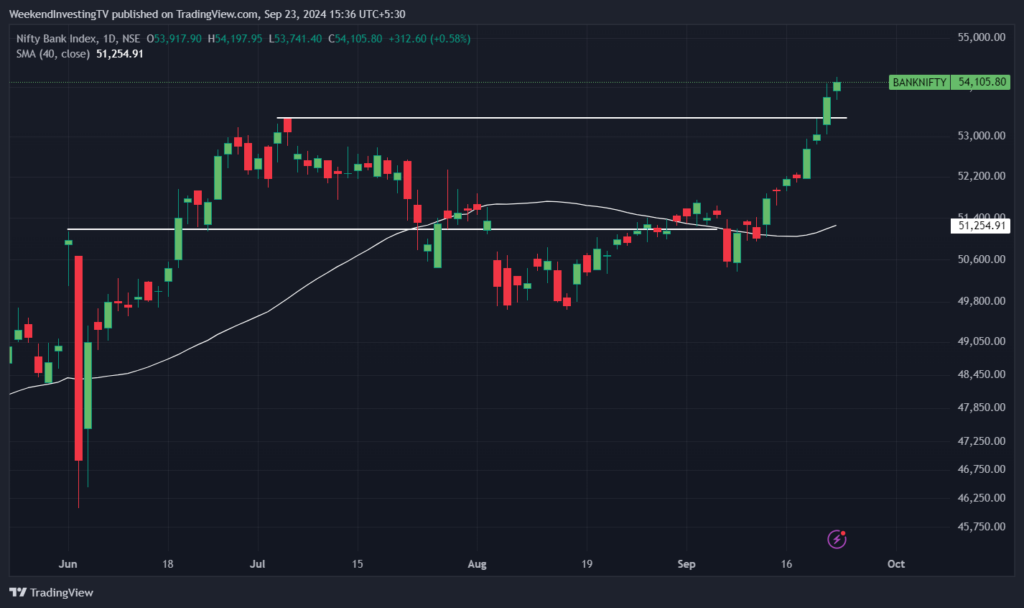Click the close value C54,105.80 in the header

(x=355, y=39)
